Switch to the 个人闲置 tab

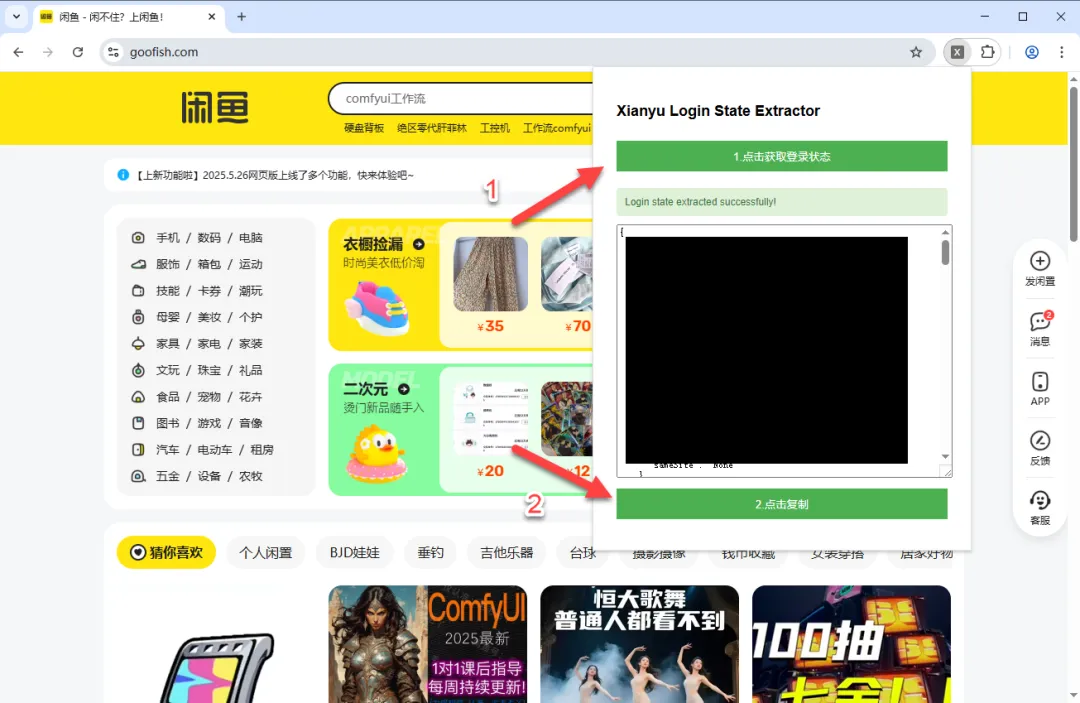(x=265, y=551)
